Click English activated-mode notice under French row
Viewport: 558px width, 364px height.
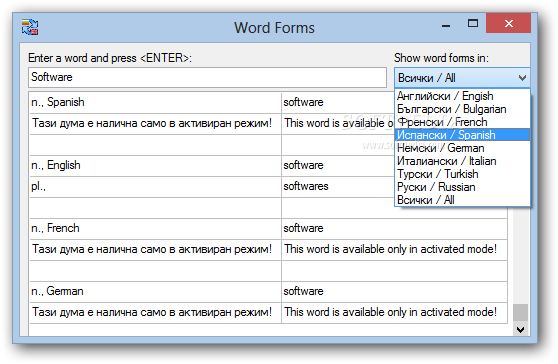(395, 249)
